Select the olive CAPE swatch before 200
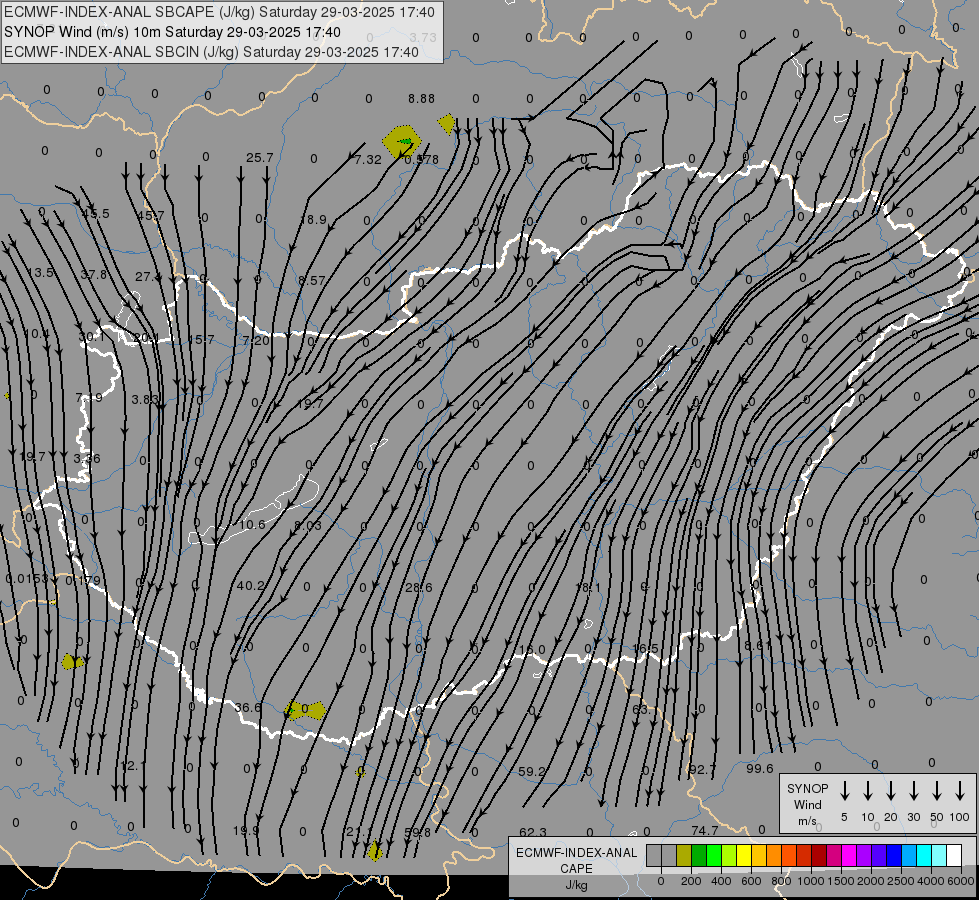 684,855
